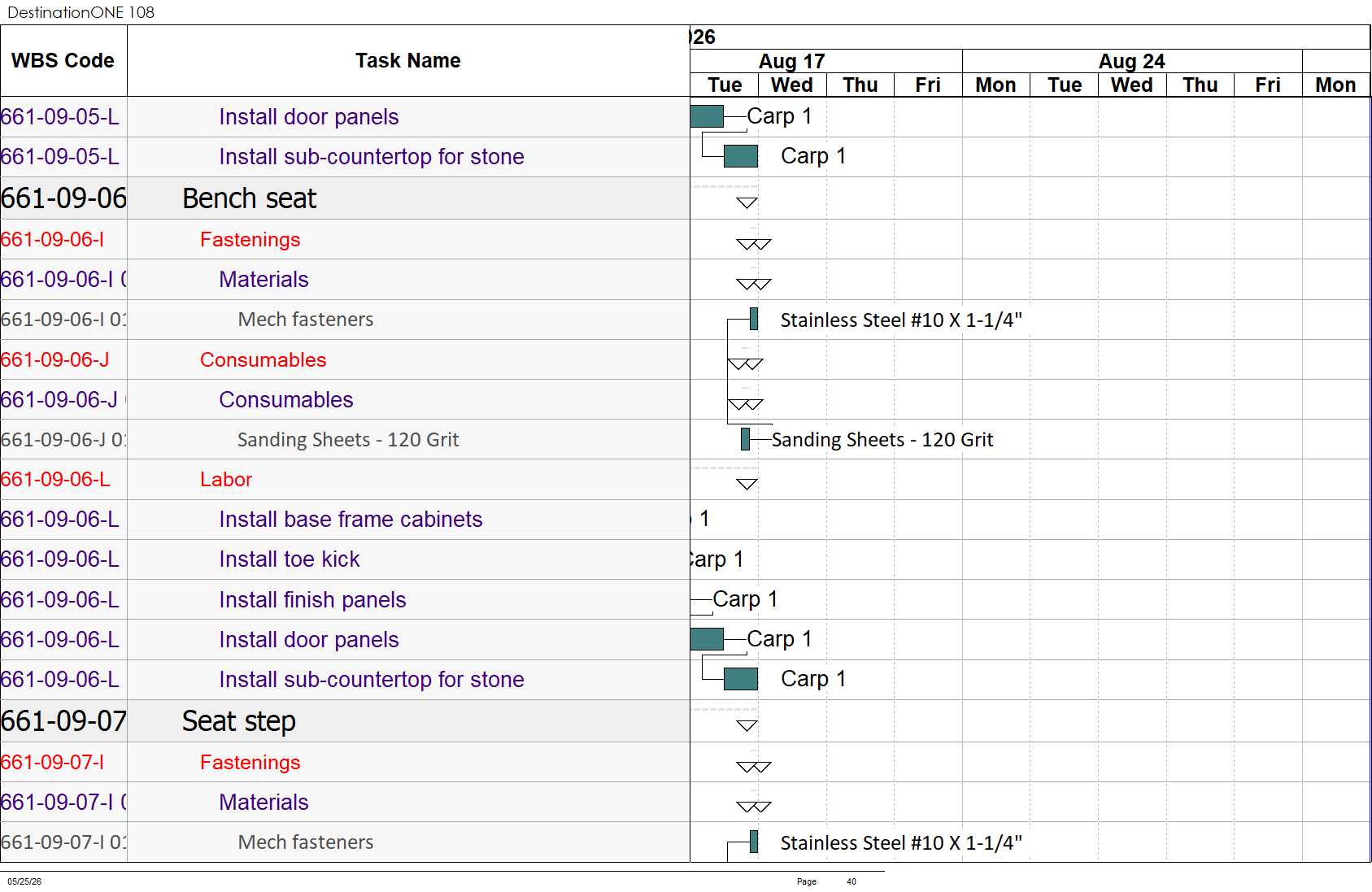
Task: Click the WBS Code column header
Action: point(63,61)
